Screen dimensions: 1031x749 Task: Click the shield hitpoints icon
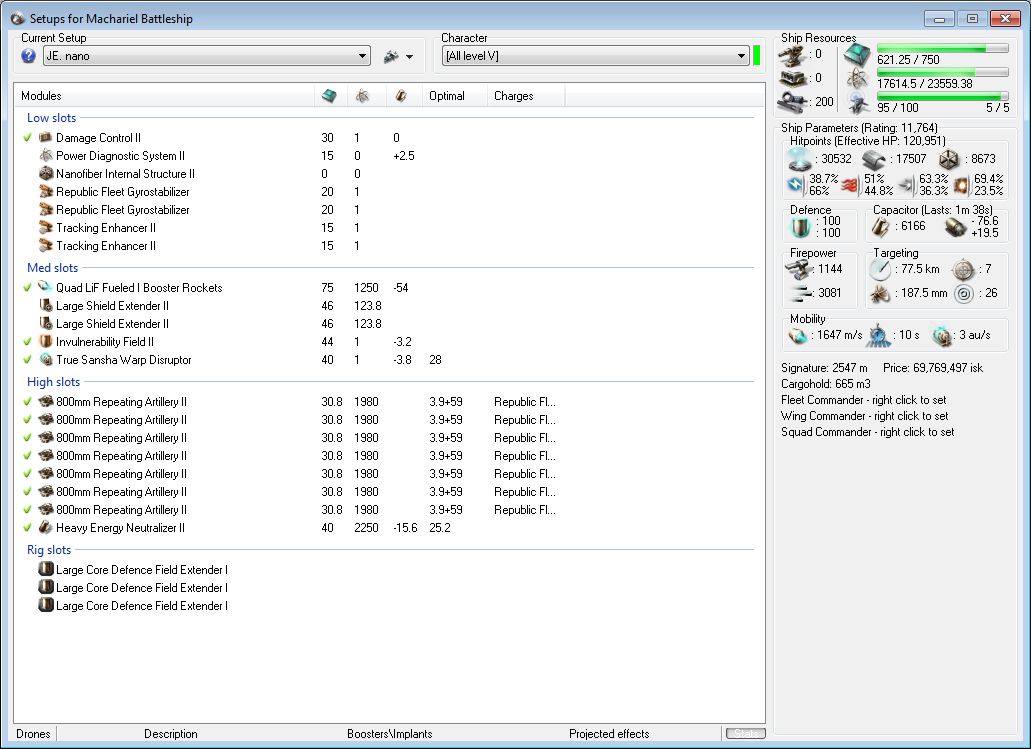pos(801,159)
